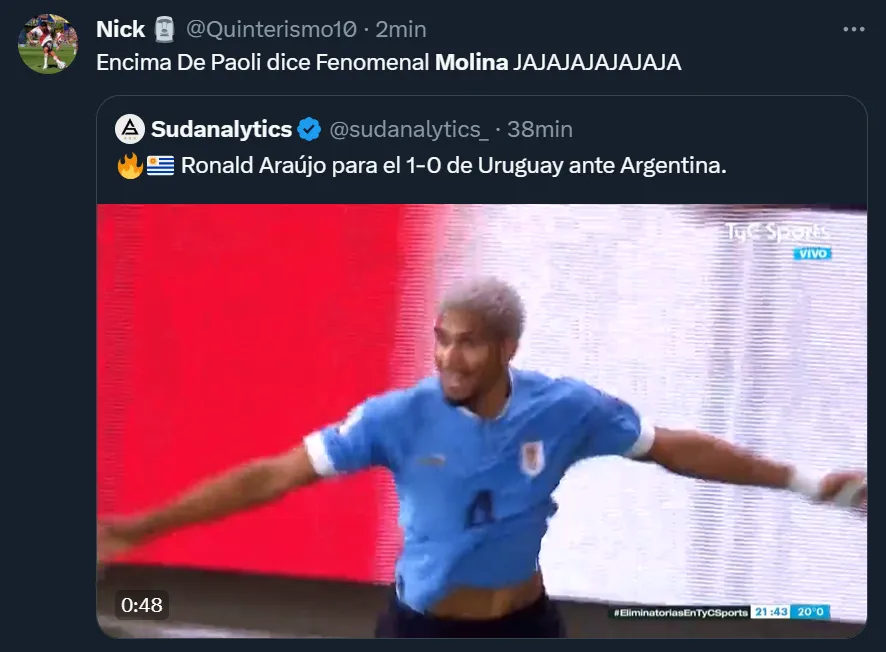Click the fire emoji in quoted tweet
This screenshot has width=886, height=652.
tap(130, 166)
